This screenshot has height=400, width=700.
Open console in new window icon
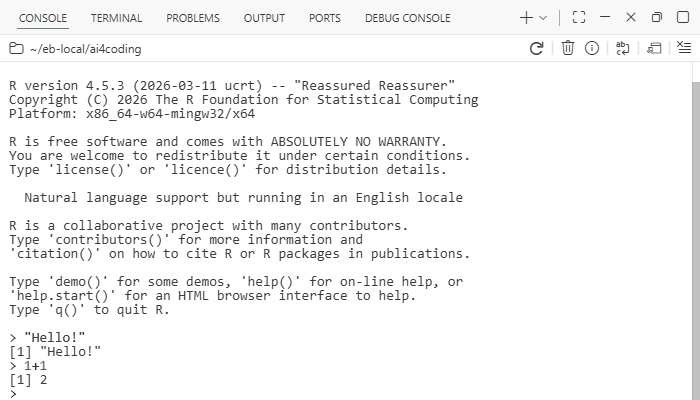click(654, 48)
